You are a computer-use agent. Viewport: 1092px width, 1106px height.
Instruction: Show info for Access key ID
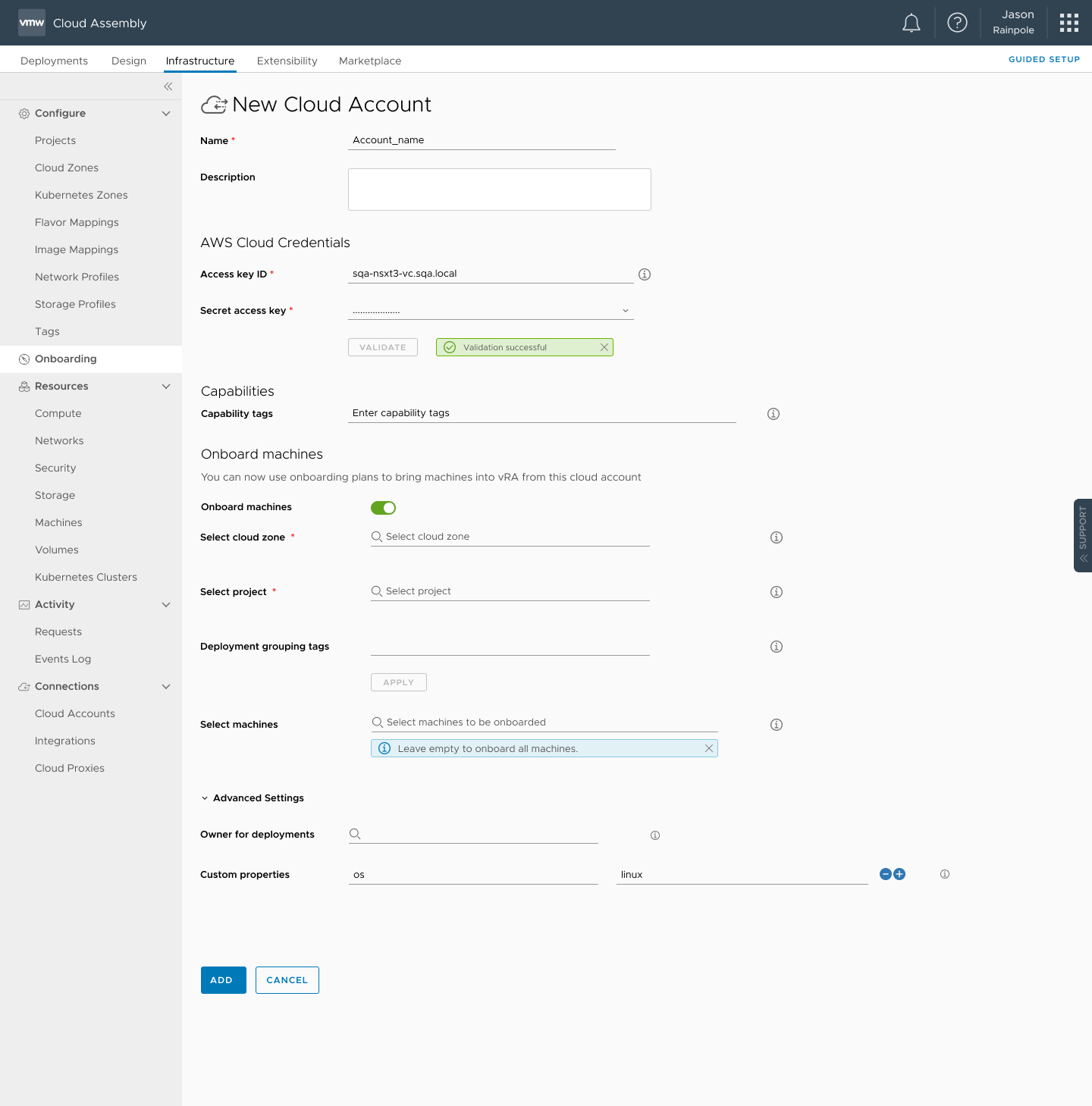645,274
